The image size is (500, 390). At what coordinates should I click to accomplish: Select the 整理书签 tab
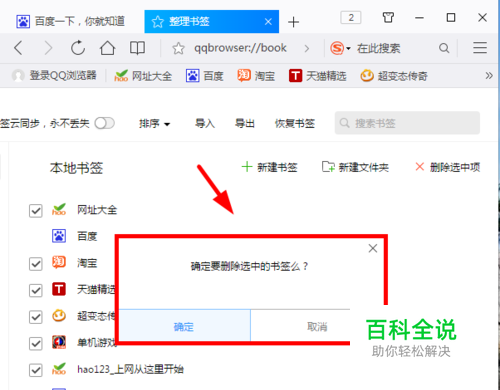pyautogui.click(x=212, y=22)
